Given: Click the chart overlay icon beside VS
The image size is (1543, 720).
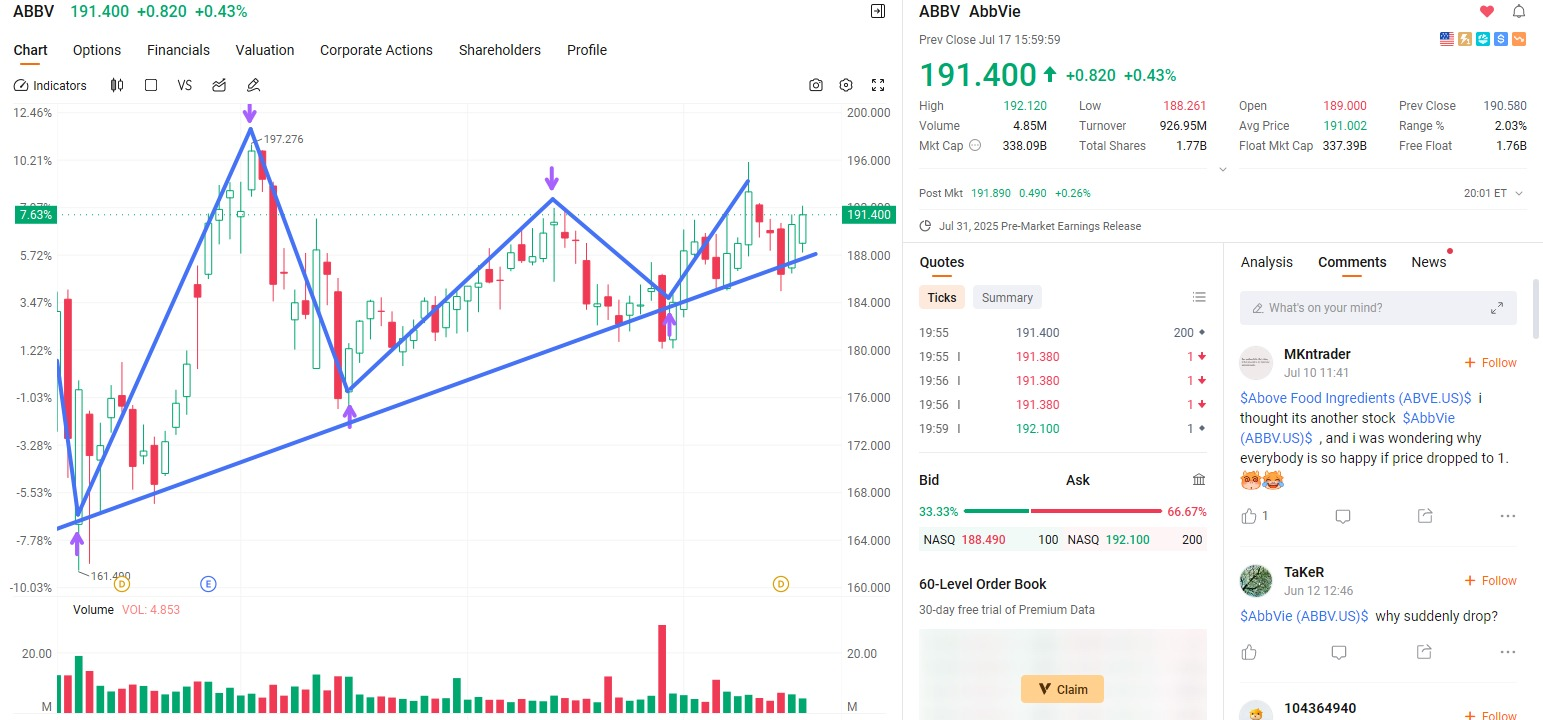Looking at the screenshot, I should 219,85.
